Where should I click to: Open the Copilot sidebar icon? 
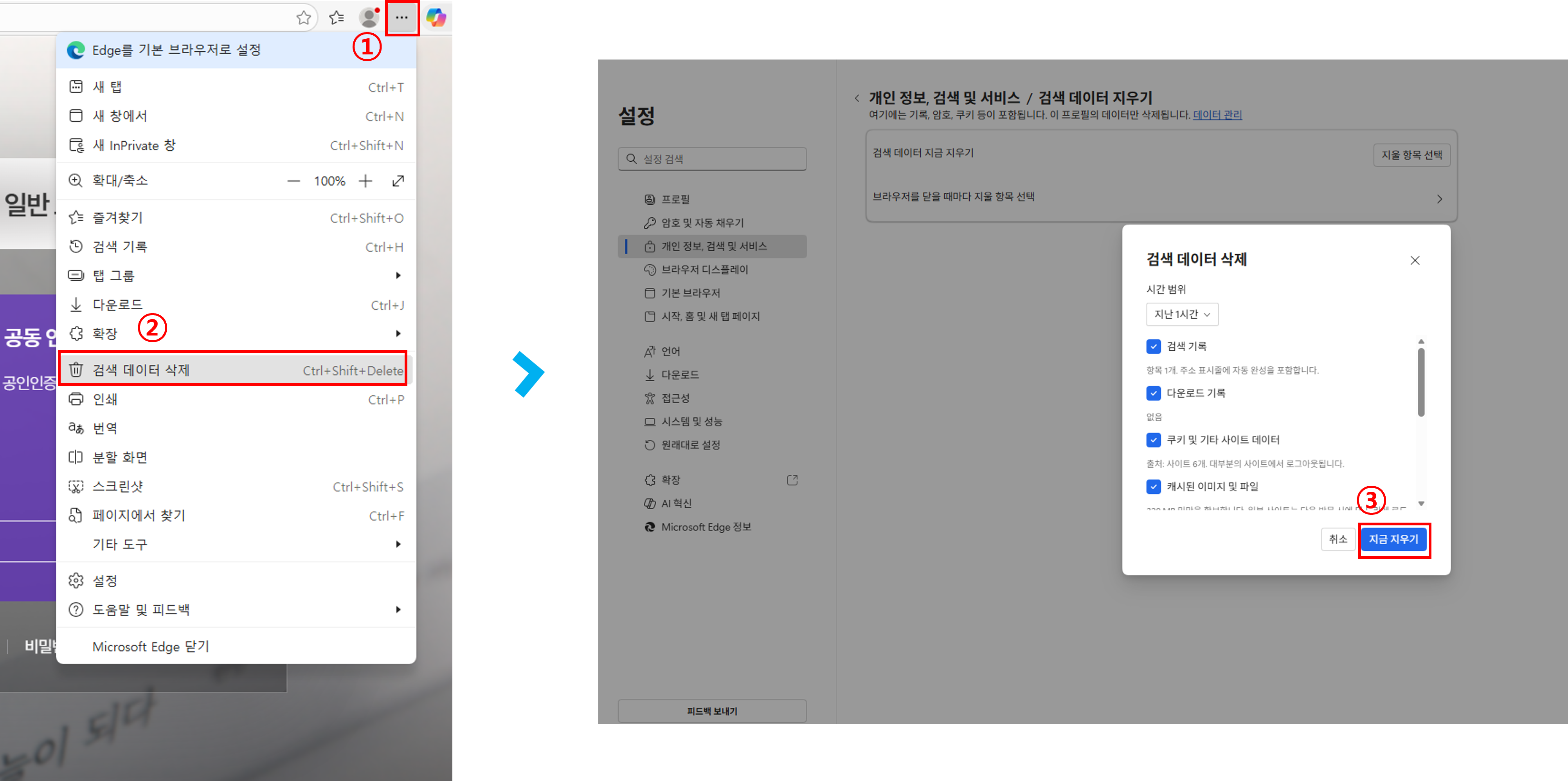pyautogui.click(x=436, y=18)
